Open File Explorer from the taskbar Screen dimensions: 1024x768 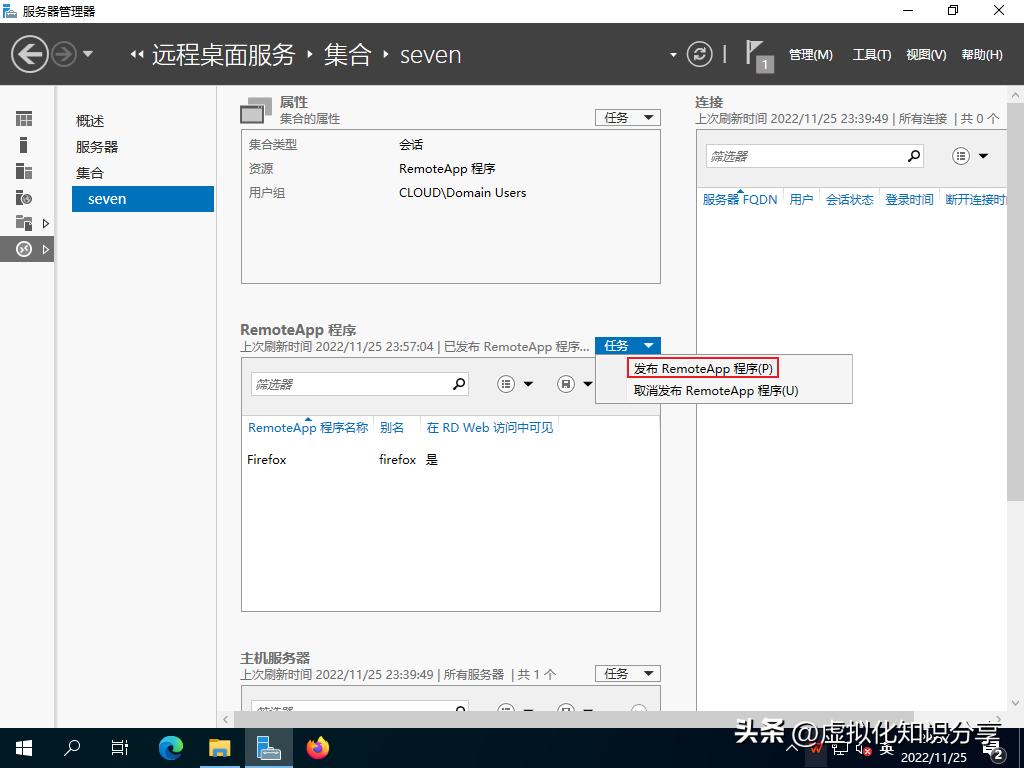pyautogui.click(x=220, y=747)
